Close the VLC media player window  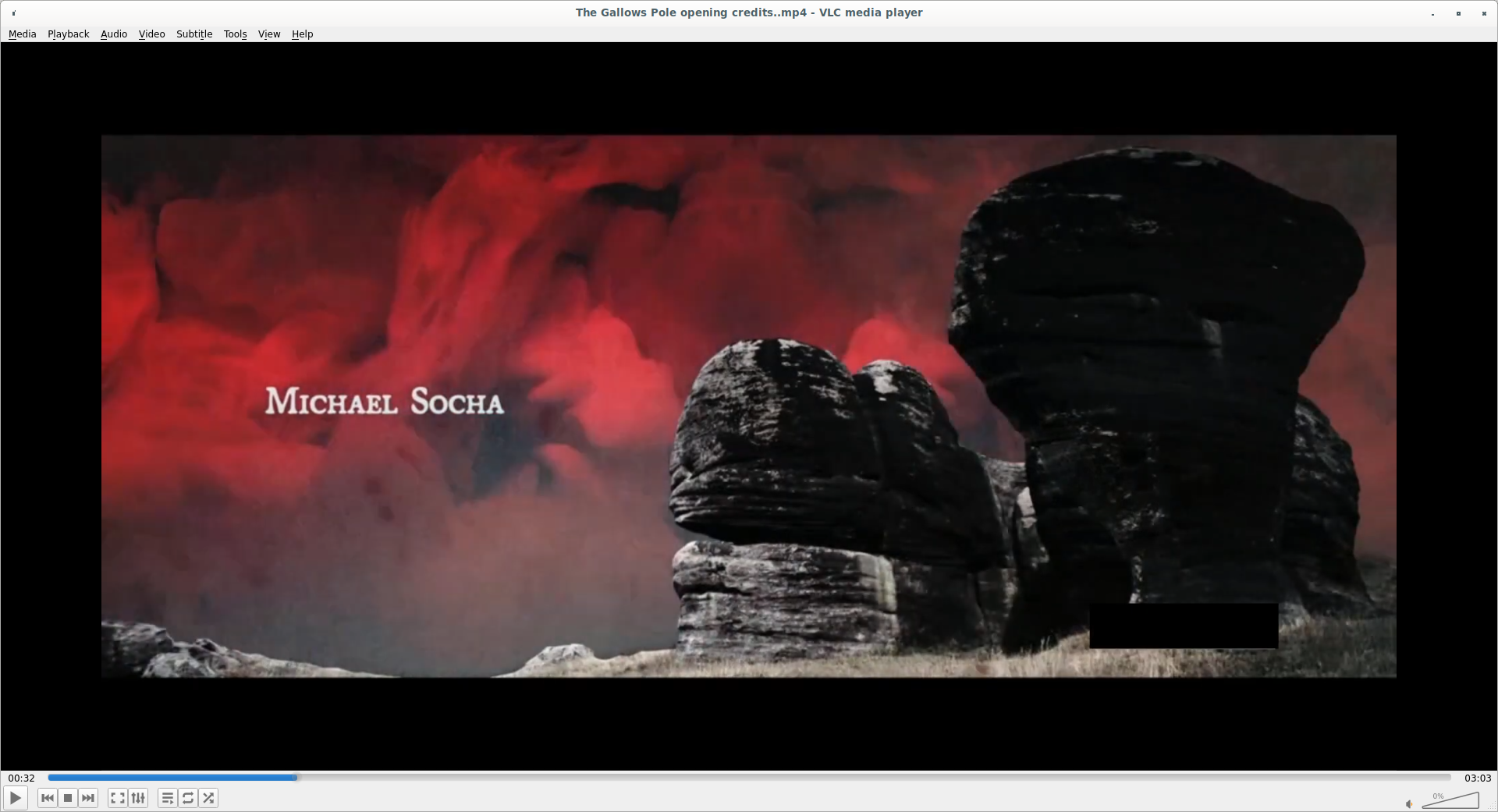pyautogui.click(x=1483, y=13)
